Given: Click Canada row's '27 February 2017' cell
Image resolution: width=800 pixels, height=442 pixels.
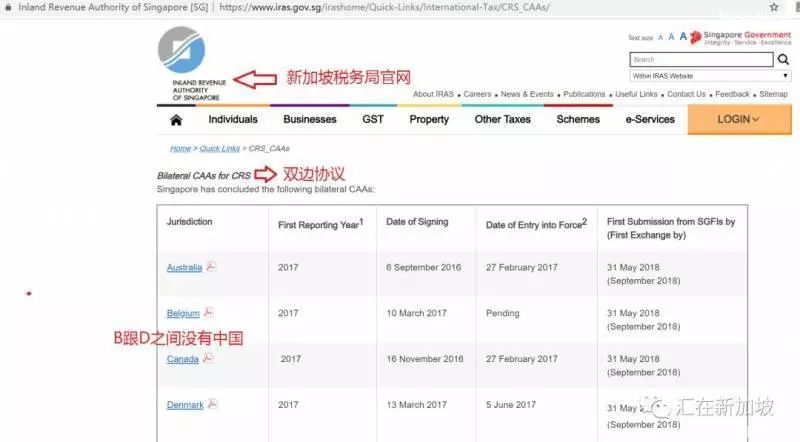Looking at the screenshot, I should [521, 359].
